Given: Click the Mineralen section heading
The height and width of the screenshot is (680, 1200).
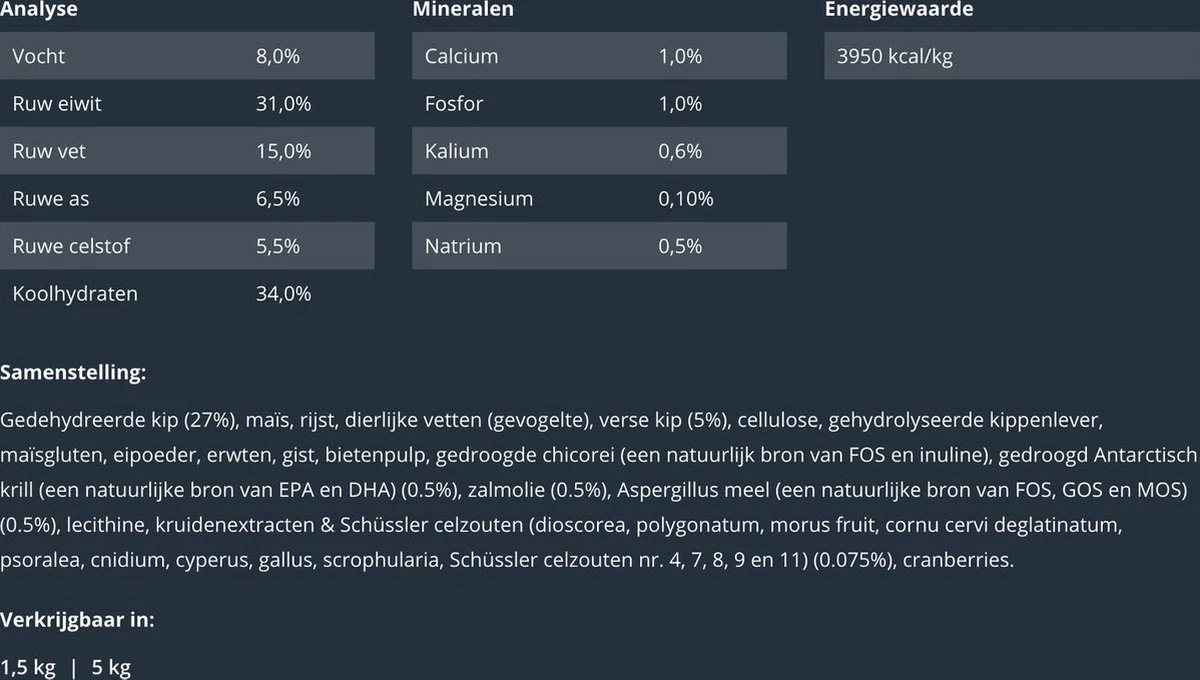Looking at the screenshot, I should click(463, 10).
